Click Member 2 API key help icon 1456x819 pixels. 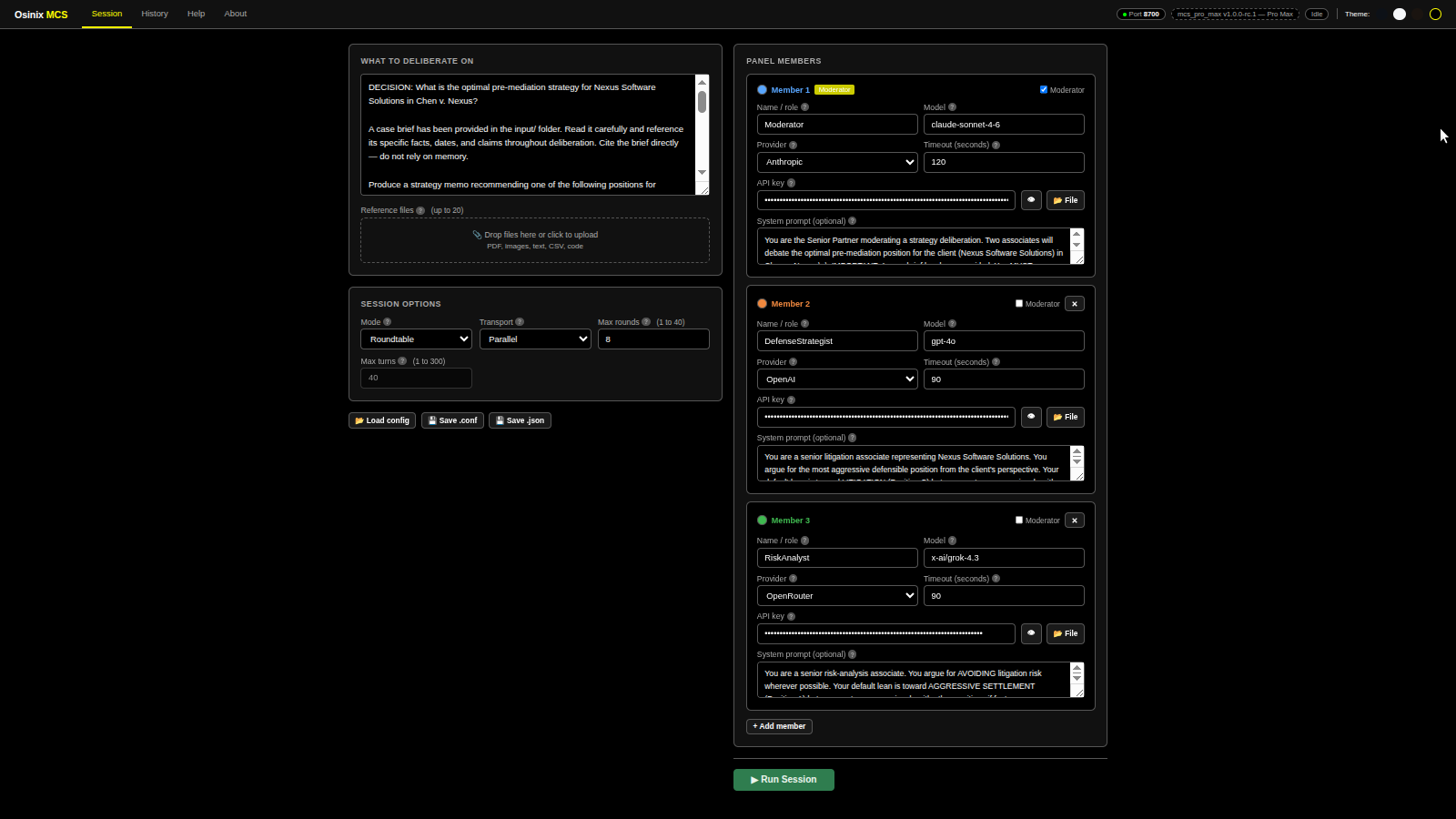point(791,399)
